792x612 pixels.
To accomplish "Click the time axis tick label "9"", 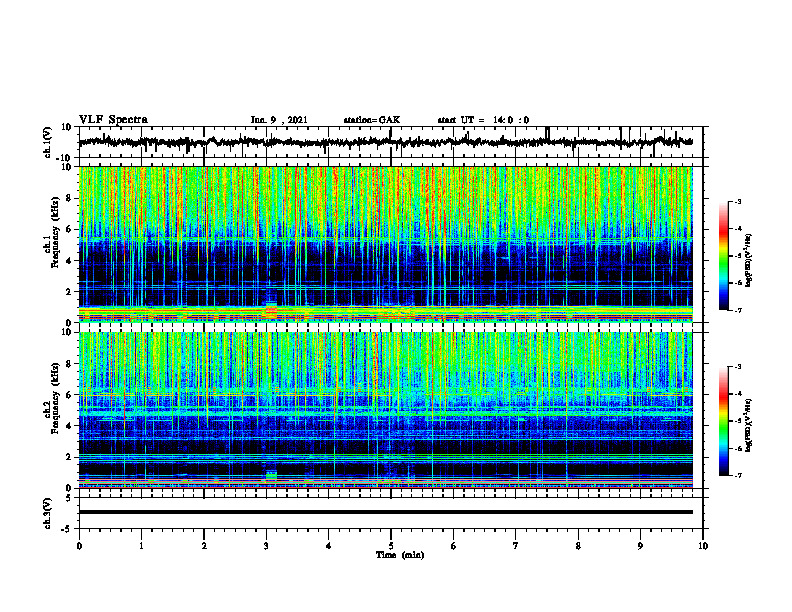I will click(x=640, y=546).
